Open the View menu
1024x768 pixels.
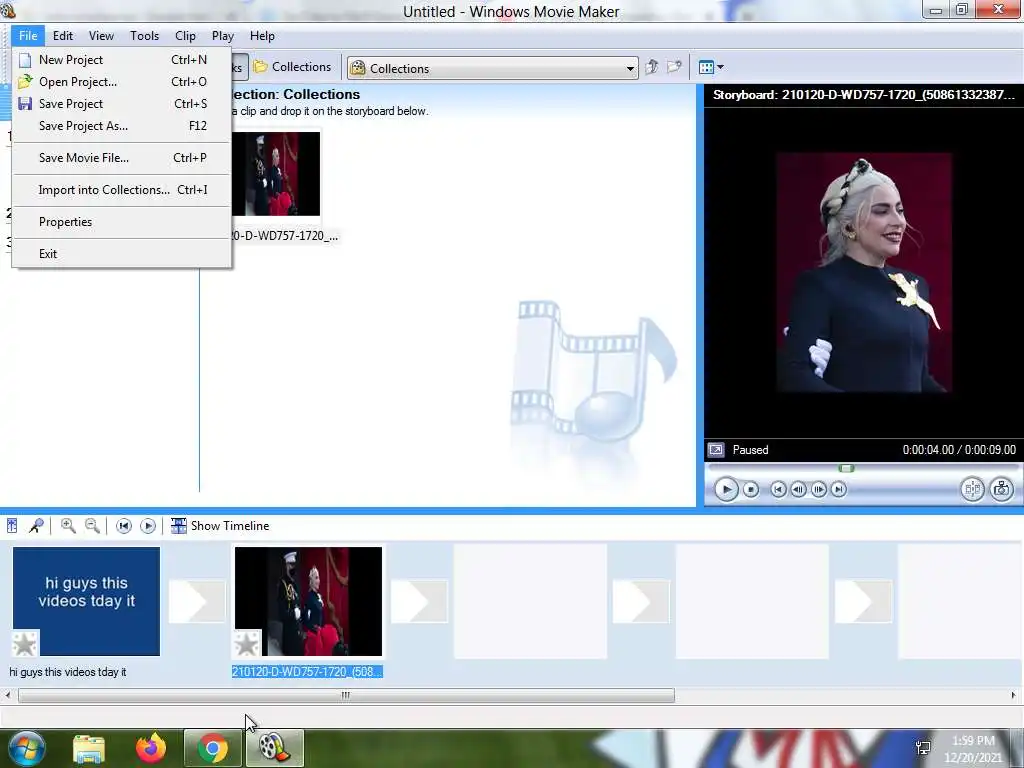[x=101, y=36]
